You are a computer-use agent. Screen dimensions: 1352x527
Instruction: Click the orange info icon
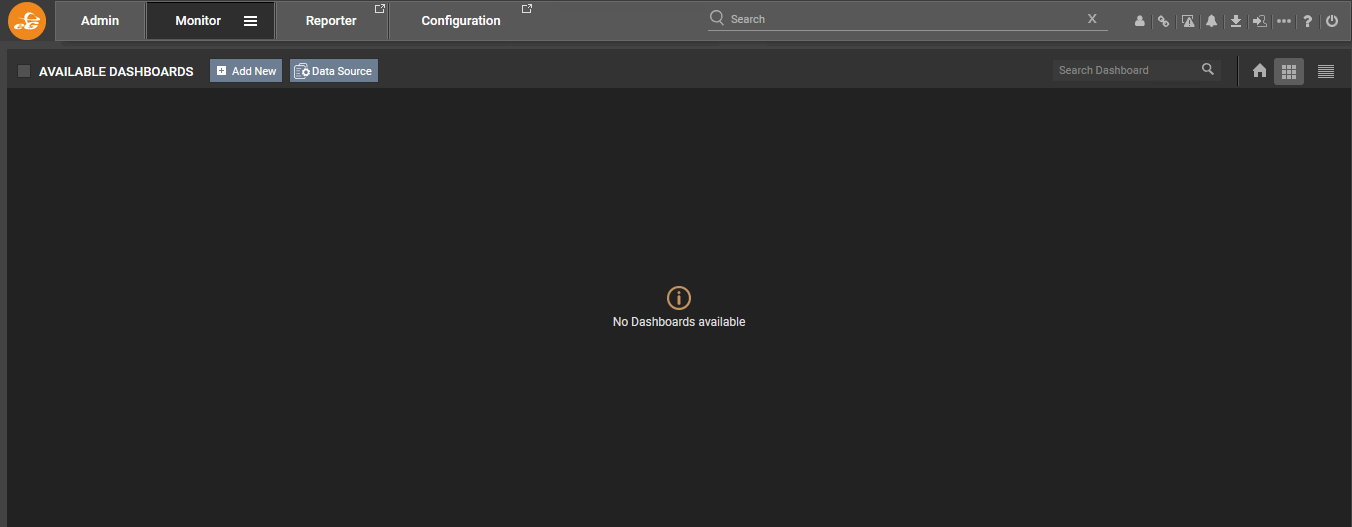(679, 297)
